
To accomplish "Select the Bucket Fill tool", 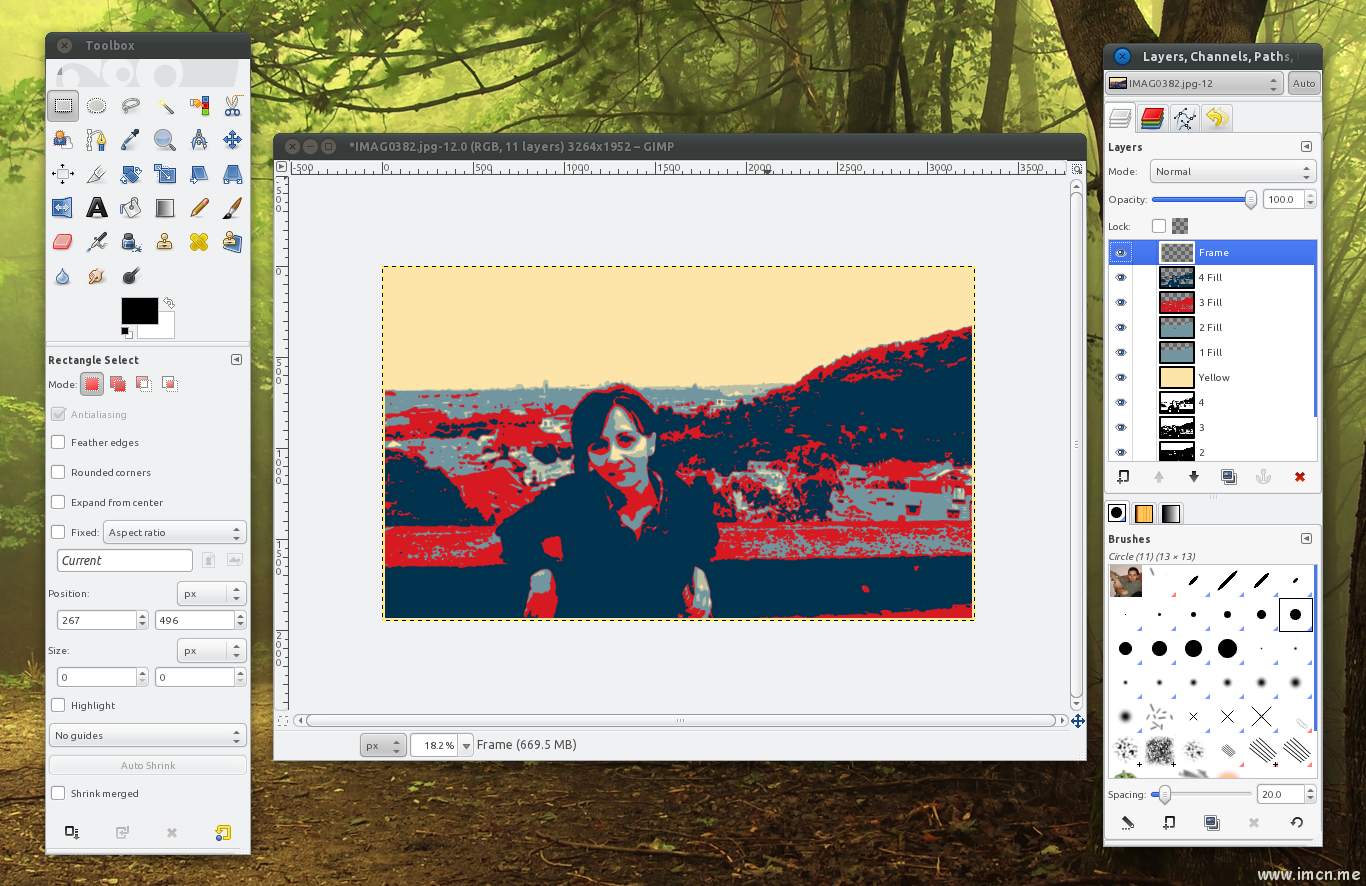I will [x=131, y=208].
